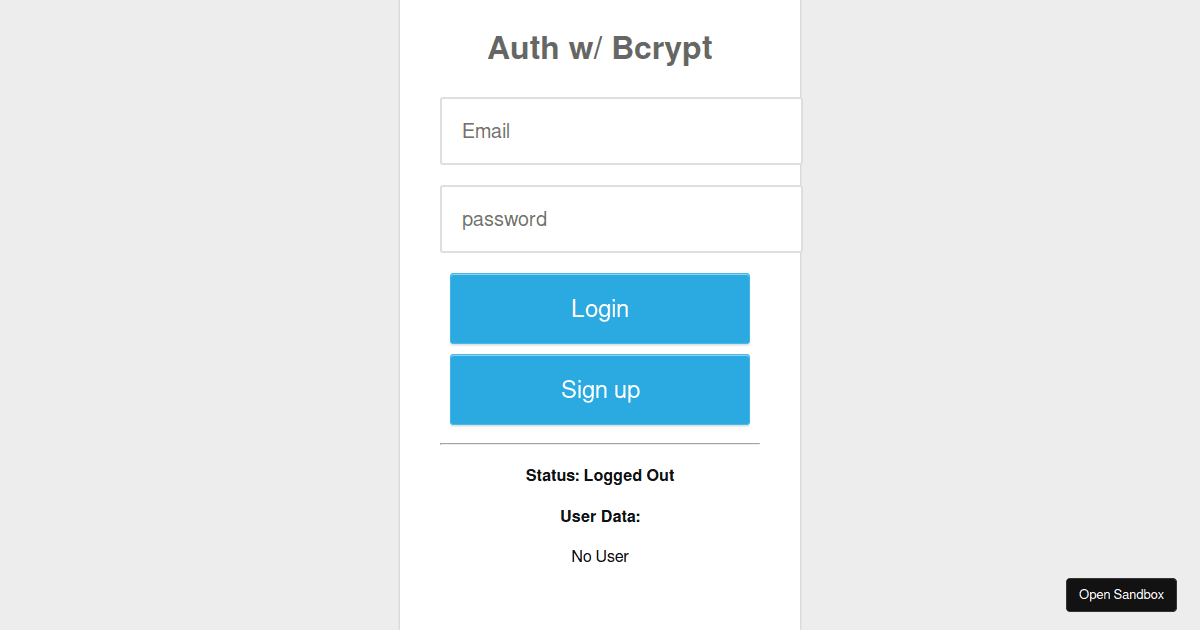This screenshot has width=1200, height=630.
Task: Register a new account with Sign up
Action: pos(600,389)
